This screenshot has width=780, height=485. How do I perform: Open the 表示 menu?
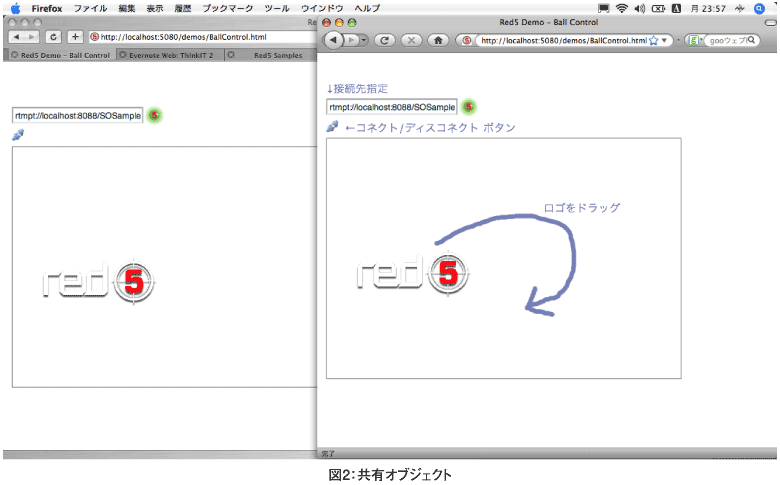[x=155, y=8]
